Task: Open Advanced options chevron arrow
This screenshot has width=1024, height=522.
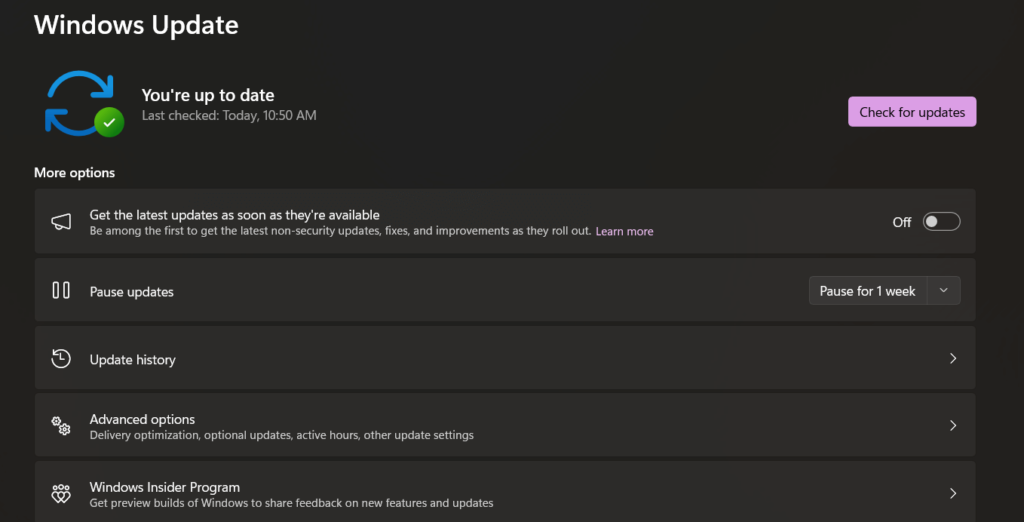Action: point(953,426)
